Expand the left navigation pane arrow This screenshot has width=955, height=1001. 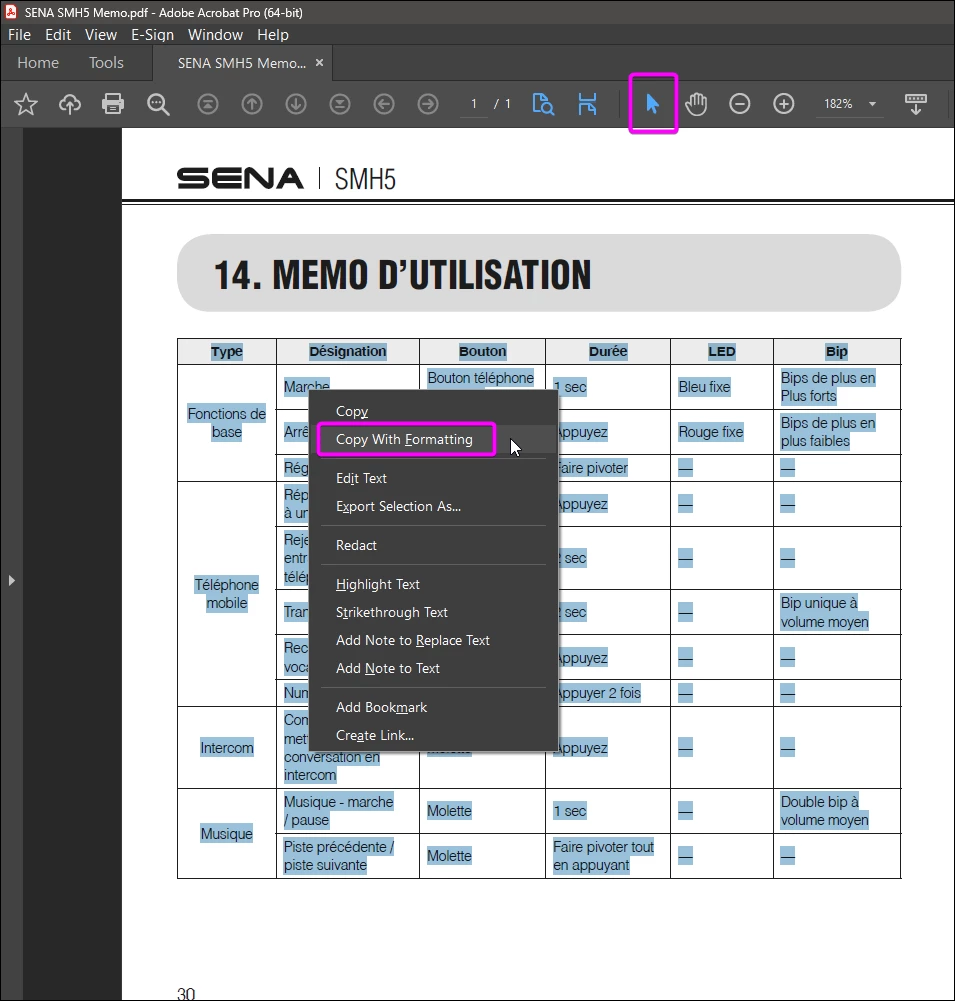coord(11,580)
